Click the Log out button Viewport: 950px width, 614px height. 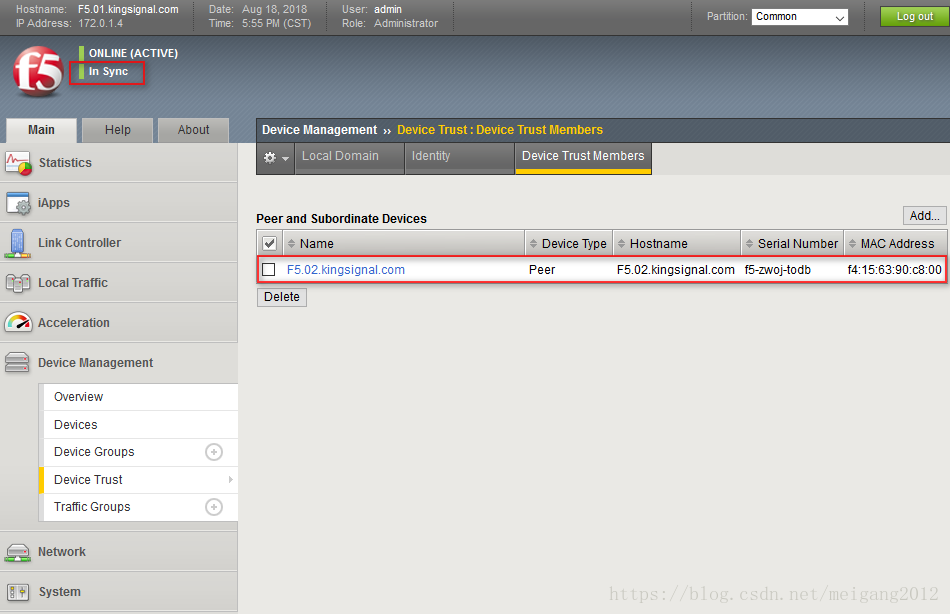click(x=915, y=16)
